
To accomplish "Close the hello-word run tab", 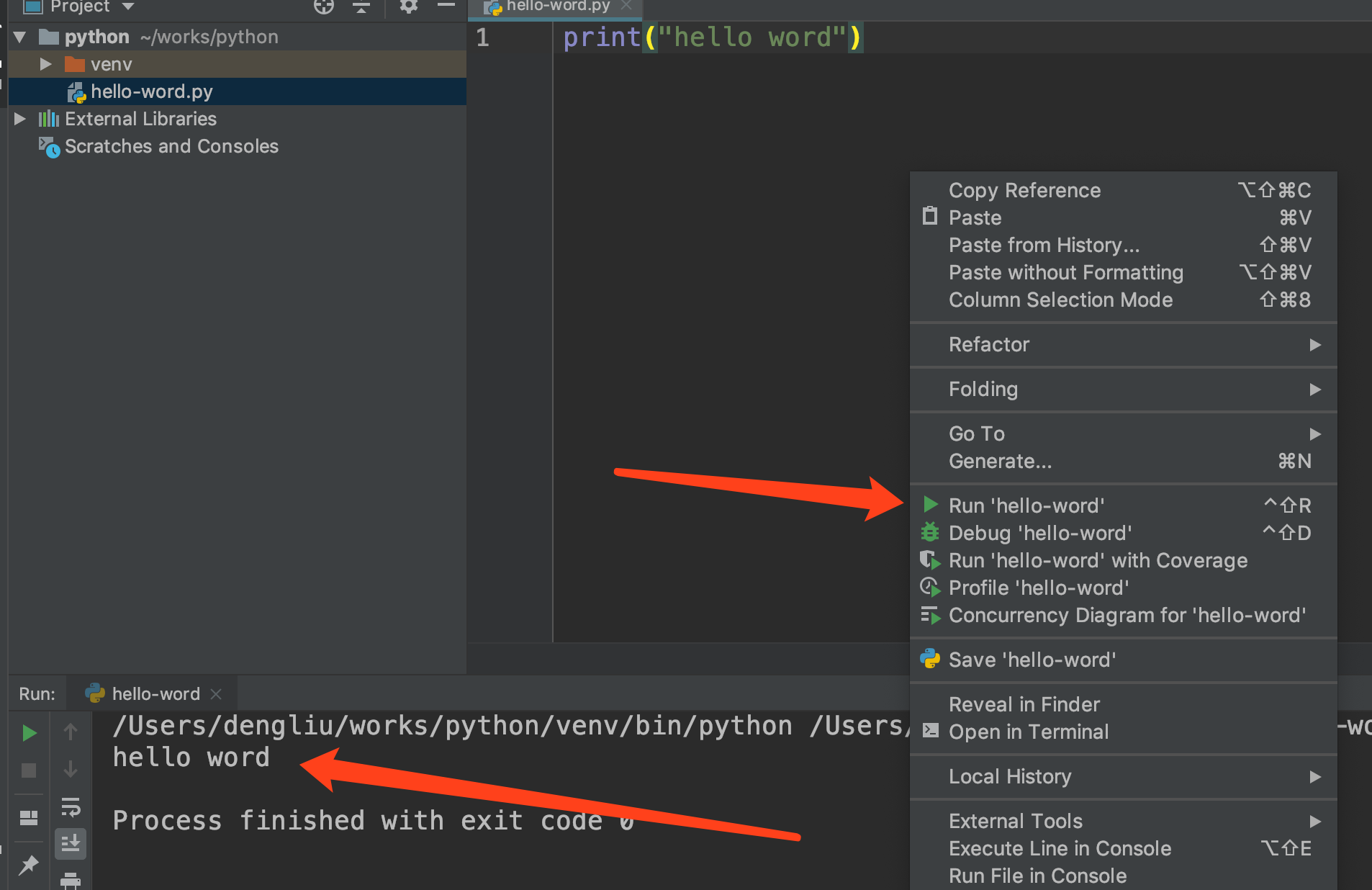I will click(x=217, y=693).
